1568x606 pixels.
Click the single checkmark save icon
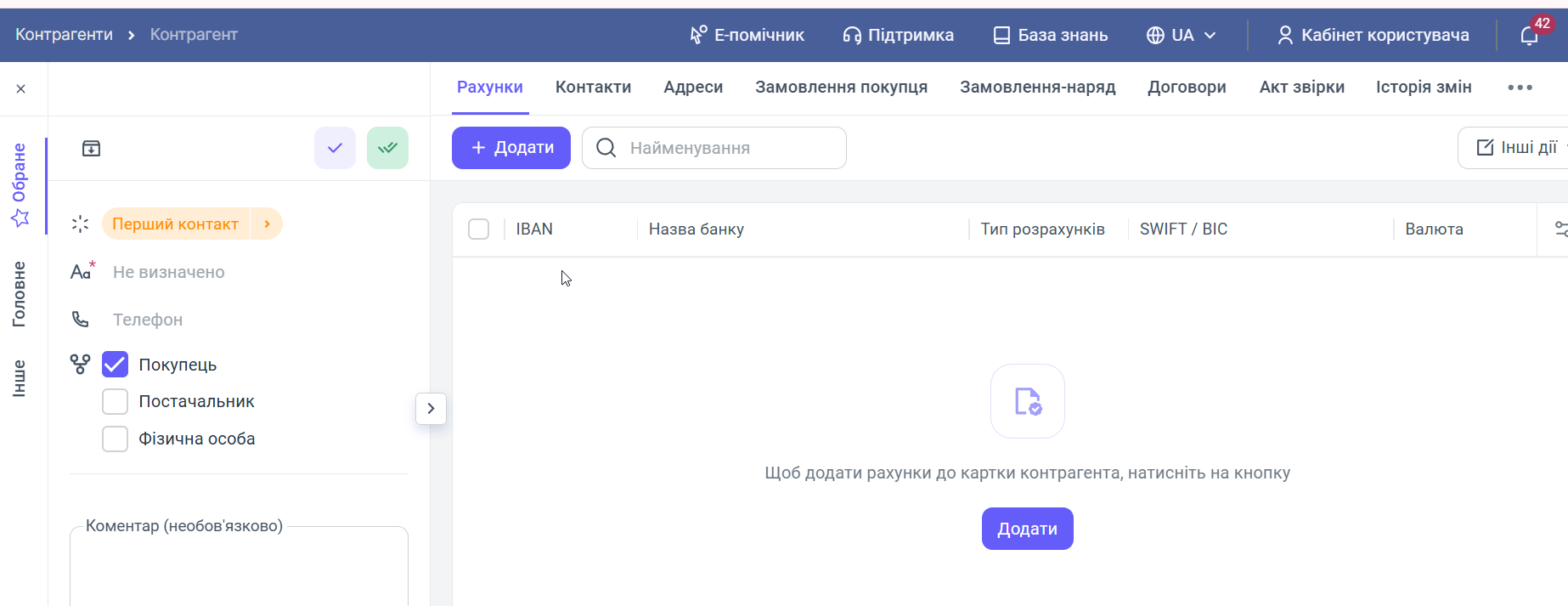click(x=335, y=148)
